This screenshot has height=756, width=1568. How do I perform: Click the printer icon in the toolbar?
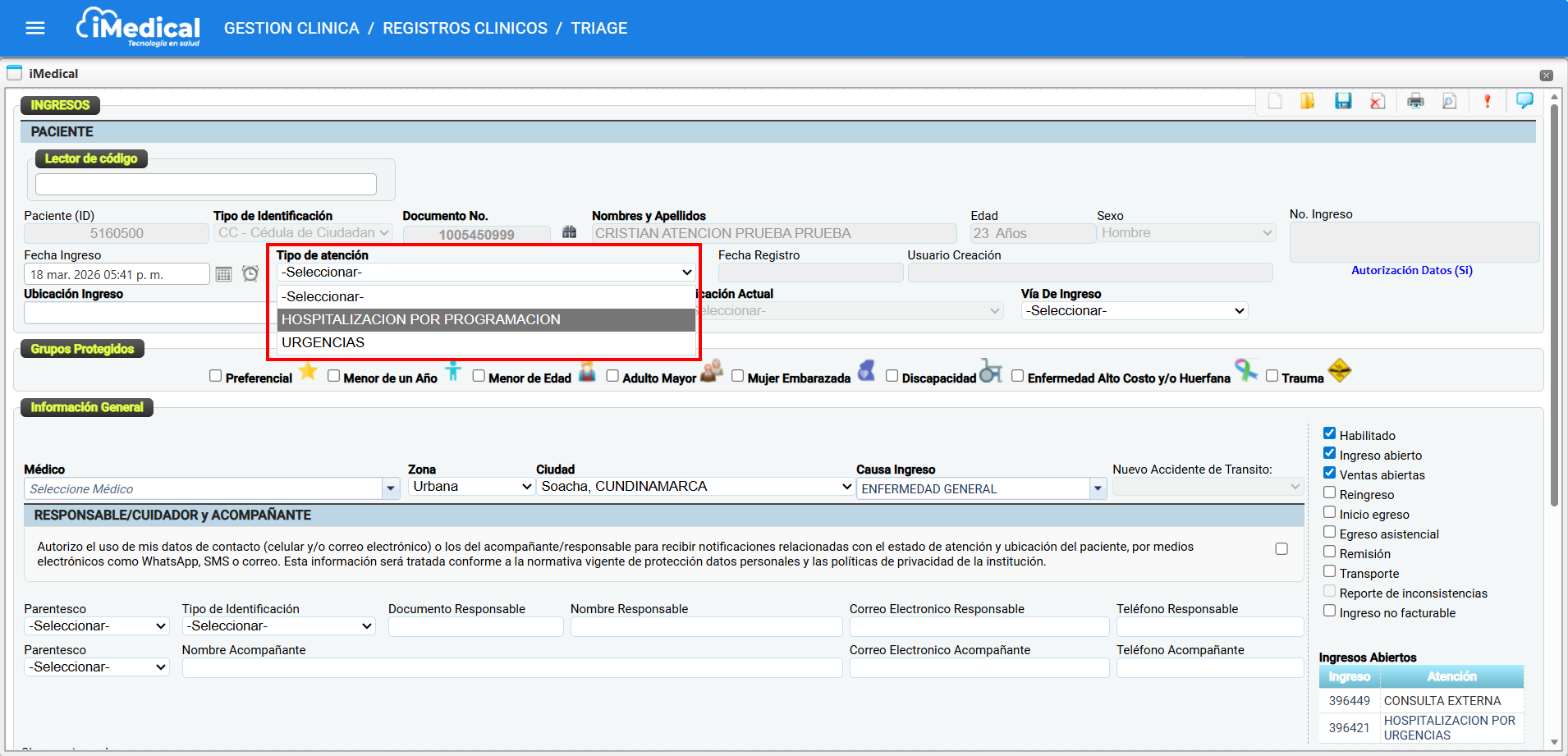(x=1415, y=101)
